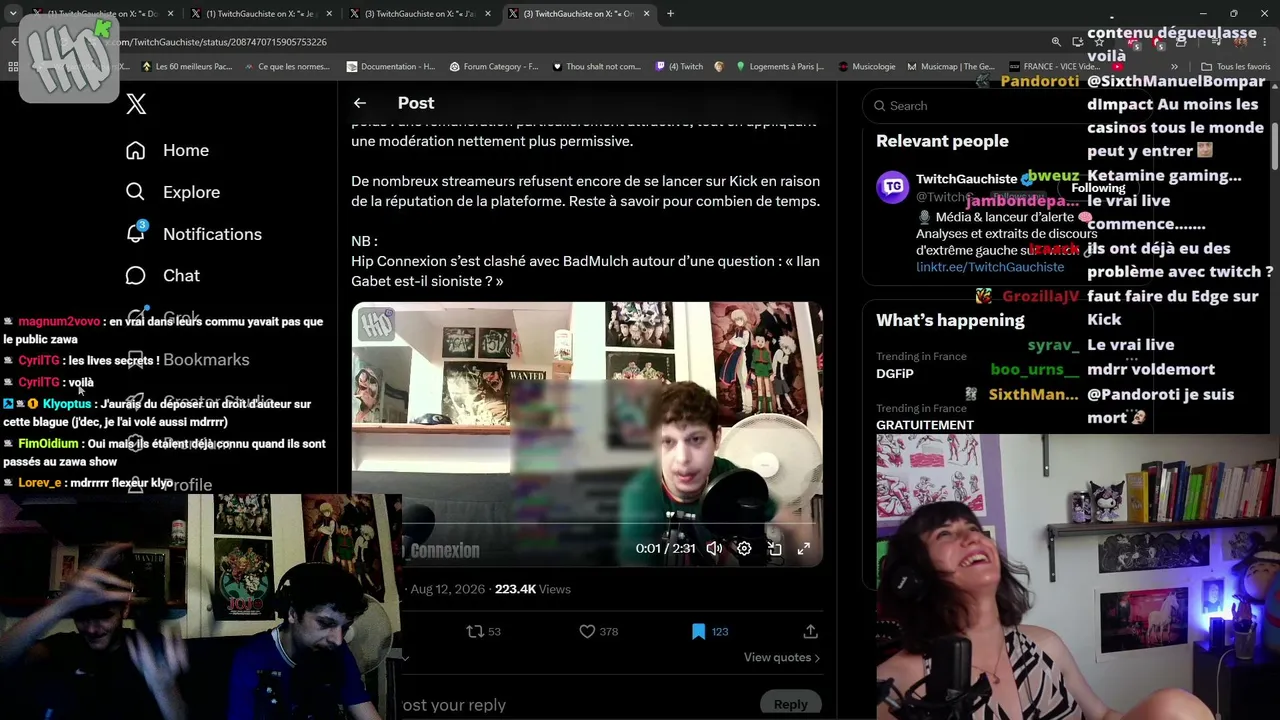Open 'FRANCE - VICE Vide...' bookmark
The image size is (1280, 720).
[x=1053, y=67]
